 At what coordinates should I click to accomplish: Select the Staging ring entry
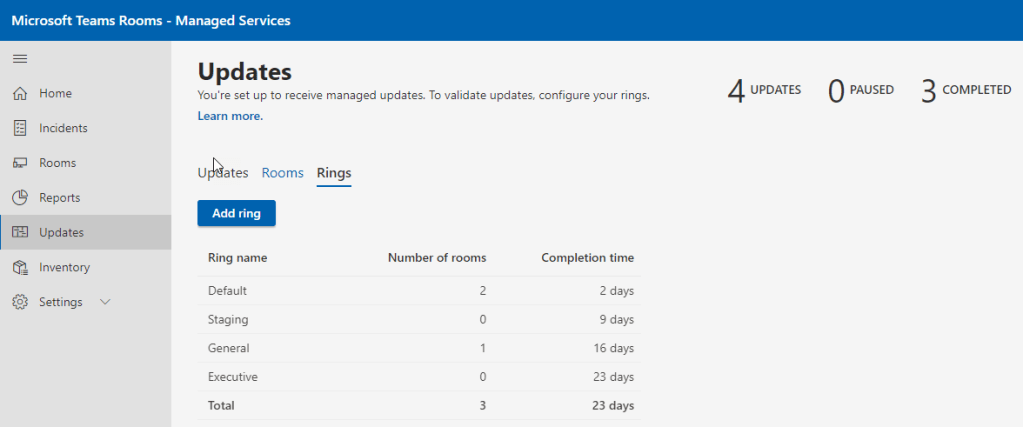pyautogui.click(x=228, y=320)
